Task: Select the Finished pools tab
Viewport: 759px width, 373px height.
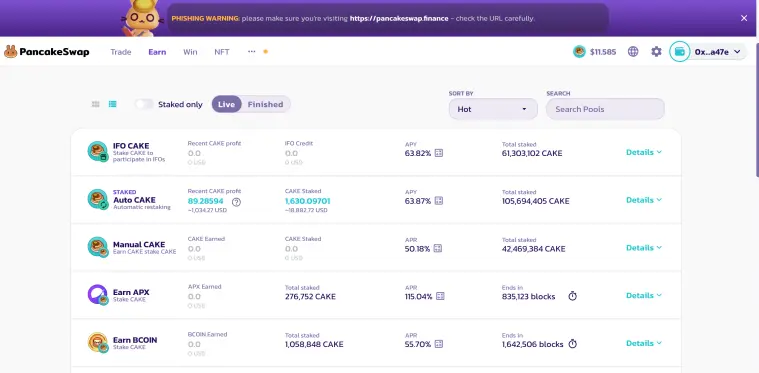Action: pyautogui.click(x=265, y=104)
